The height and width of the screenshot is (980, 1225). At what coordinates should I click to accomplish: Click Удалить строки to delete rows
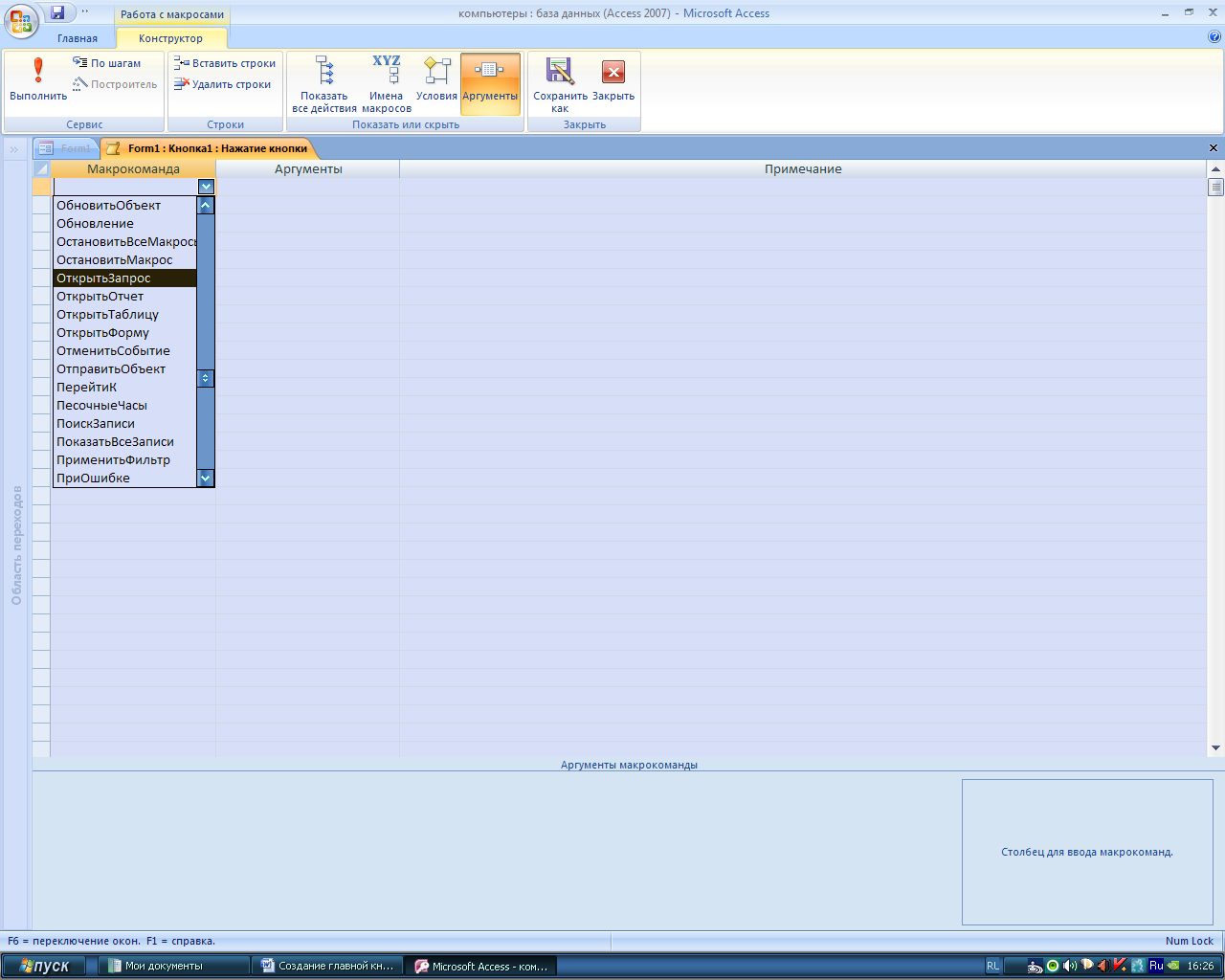point(223,84)
